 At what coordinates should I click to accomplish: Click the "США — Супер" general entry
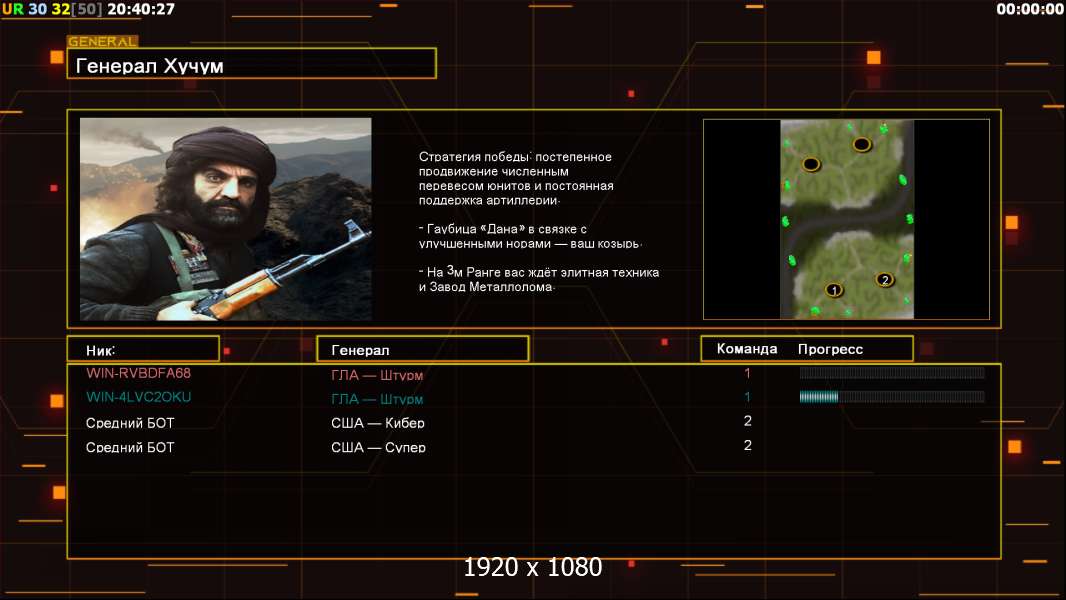[x=378, y=447]
